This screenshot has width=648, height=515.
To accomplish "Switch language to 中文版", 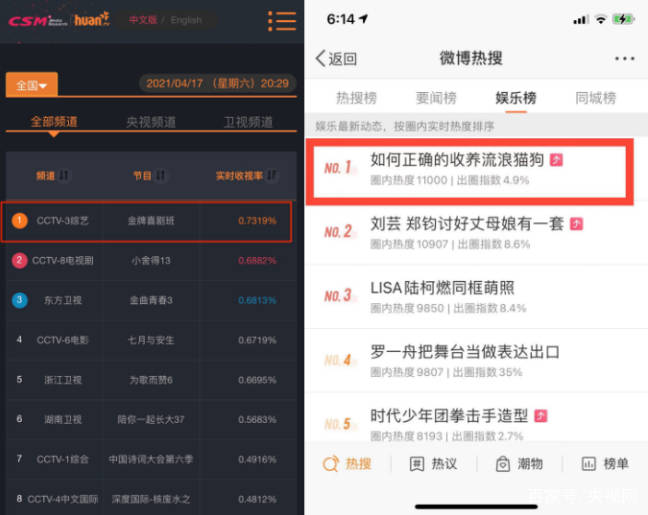I will coord(143,20).
